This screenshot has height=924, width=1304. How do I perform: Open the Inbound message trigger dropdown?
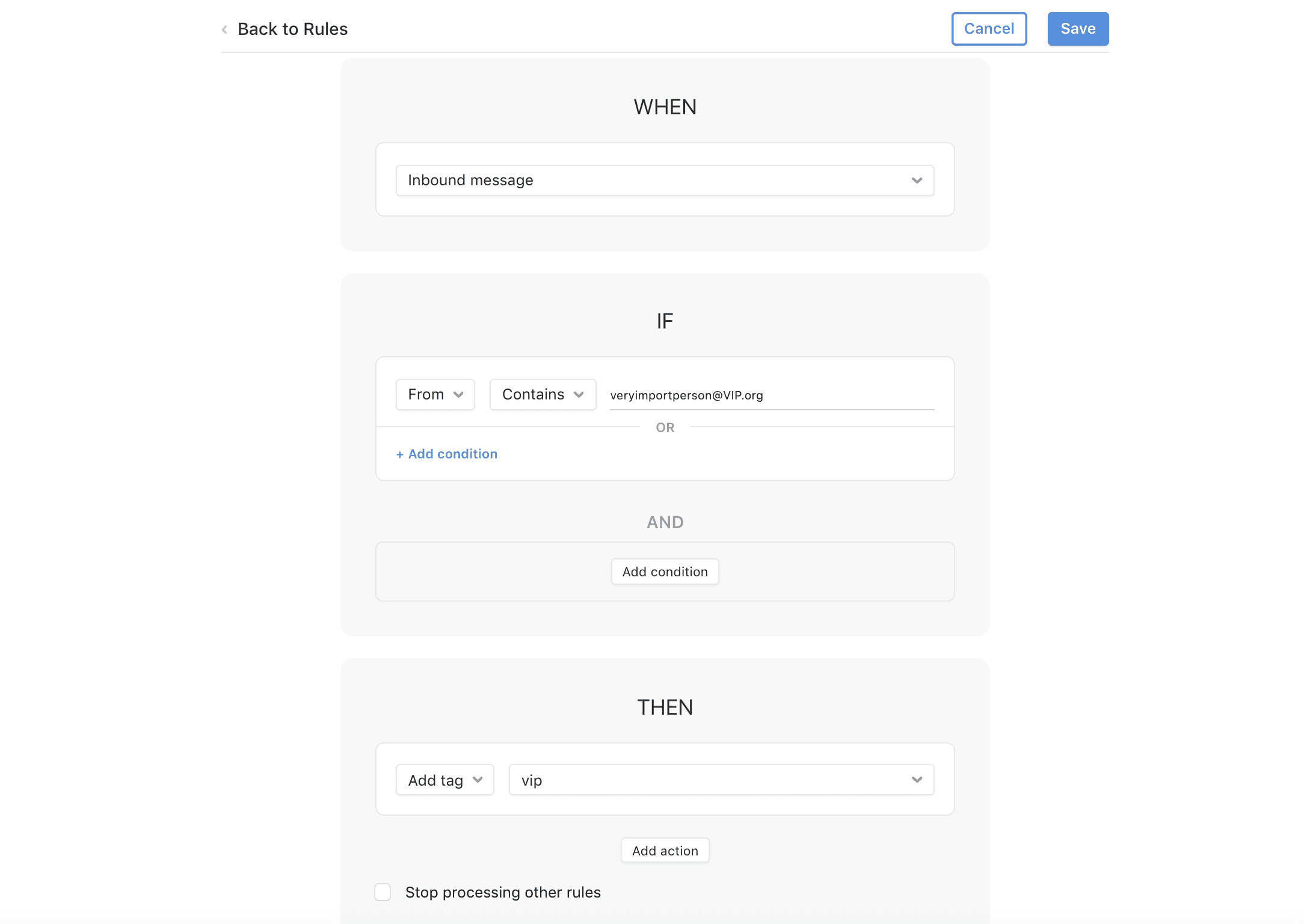665,180
